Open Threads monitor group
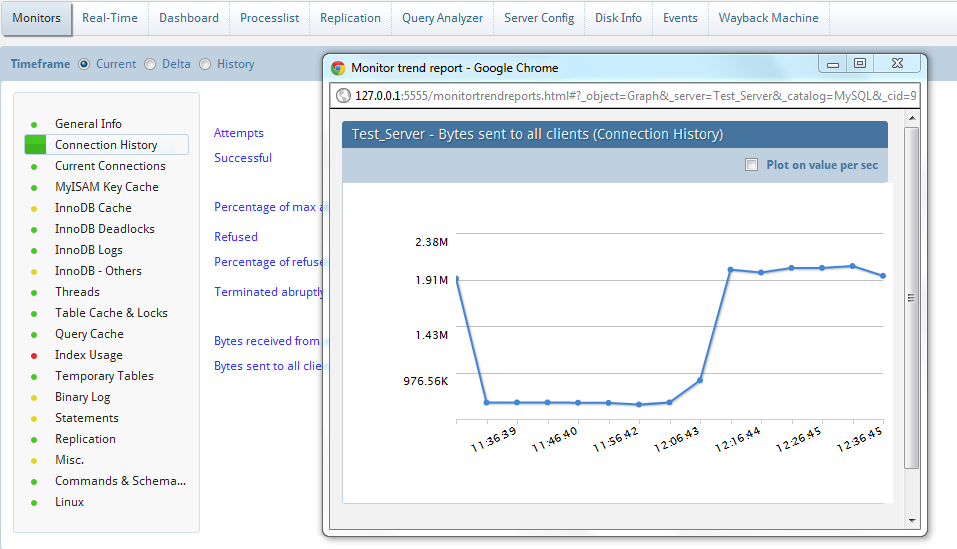Screen dimensions: 957x549 click(77, 292)
